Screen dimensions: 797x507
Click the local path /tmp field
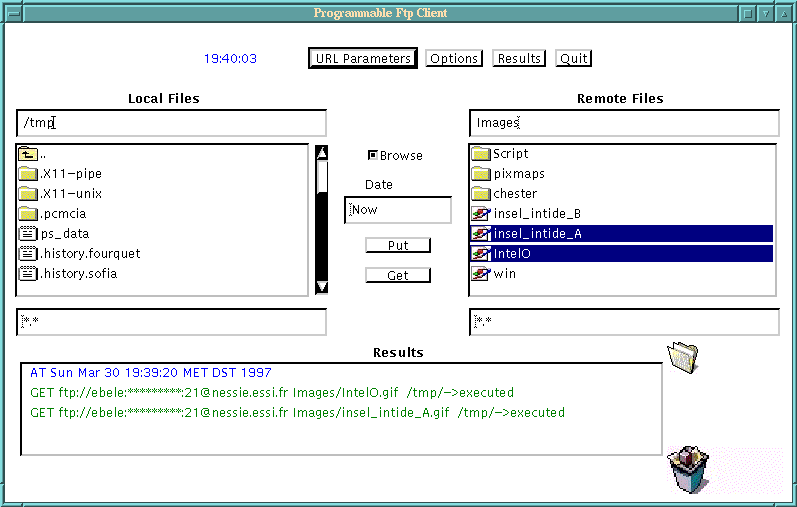[171, 123]
